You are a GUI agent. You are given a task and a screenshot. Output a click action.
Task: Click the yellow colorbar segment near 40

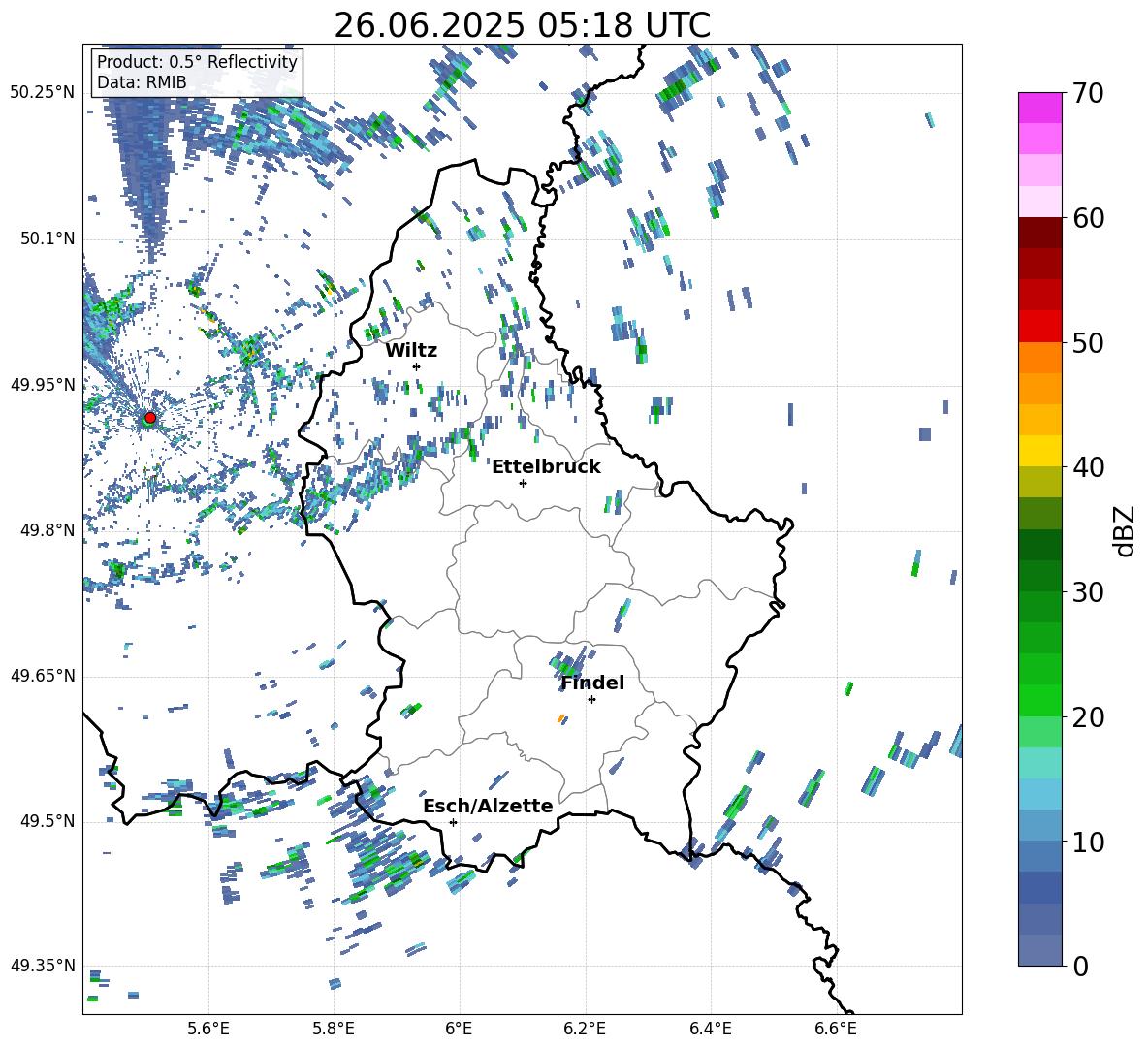coord(1040,451)
